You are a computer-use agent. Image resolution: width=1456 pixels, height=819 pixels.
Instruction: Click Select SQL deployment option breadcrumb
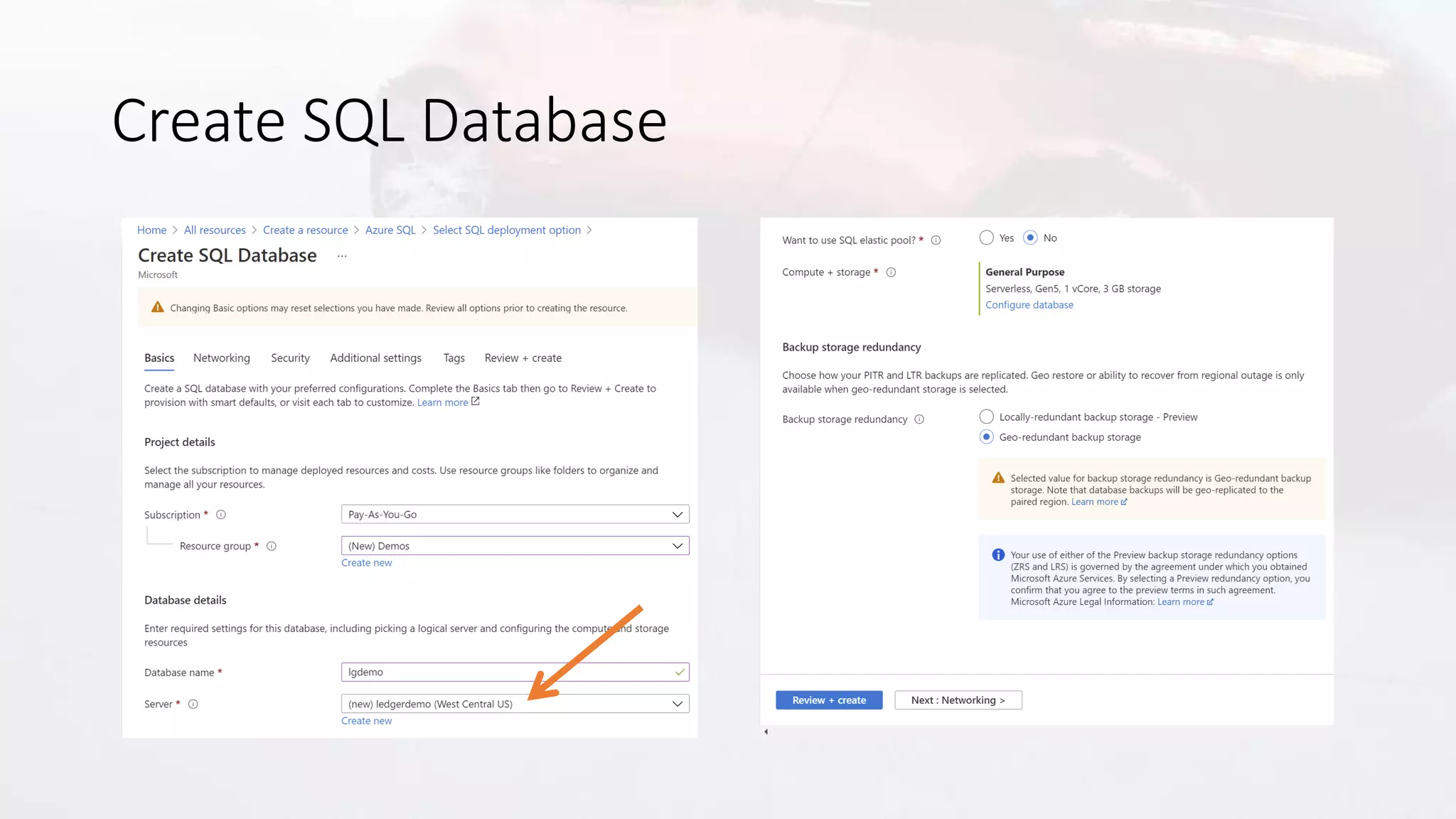(x=507, y=230)
